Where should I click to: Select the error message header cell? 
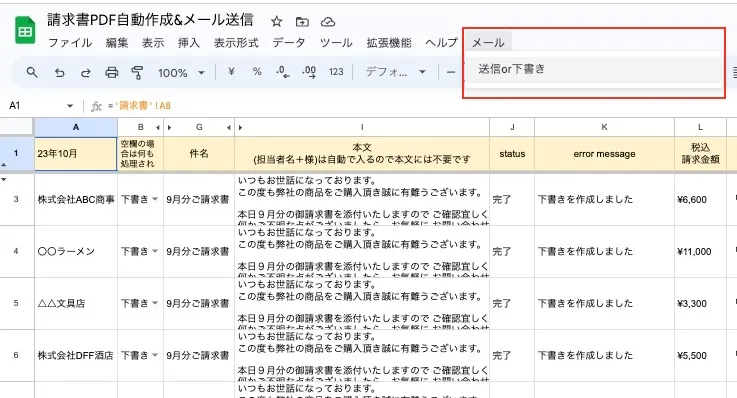(x=604, y=154)
